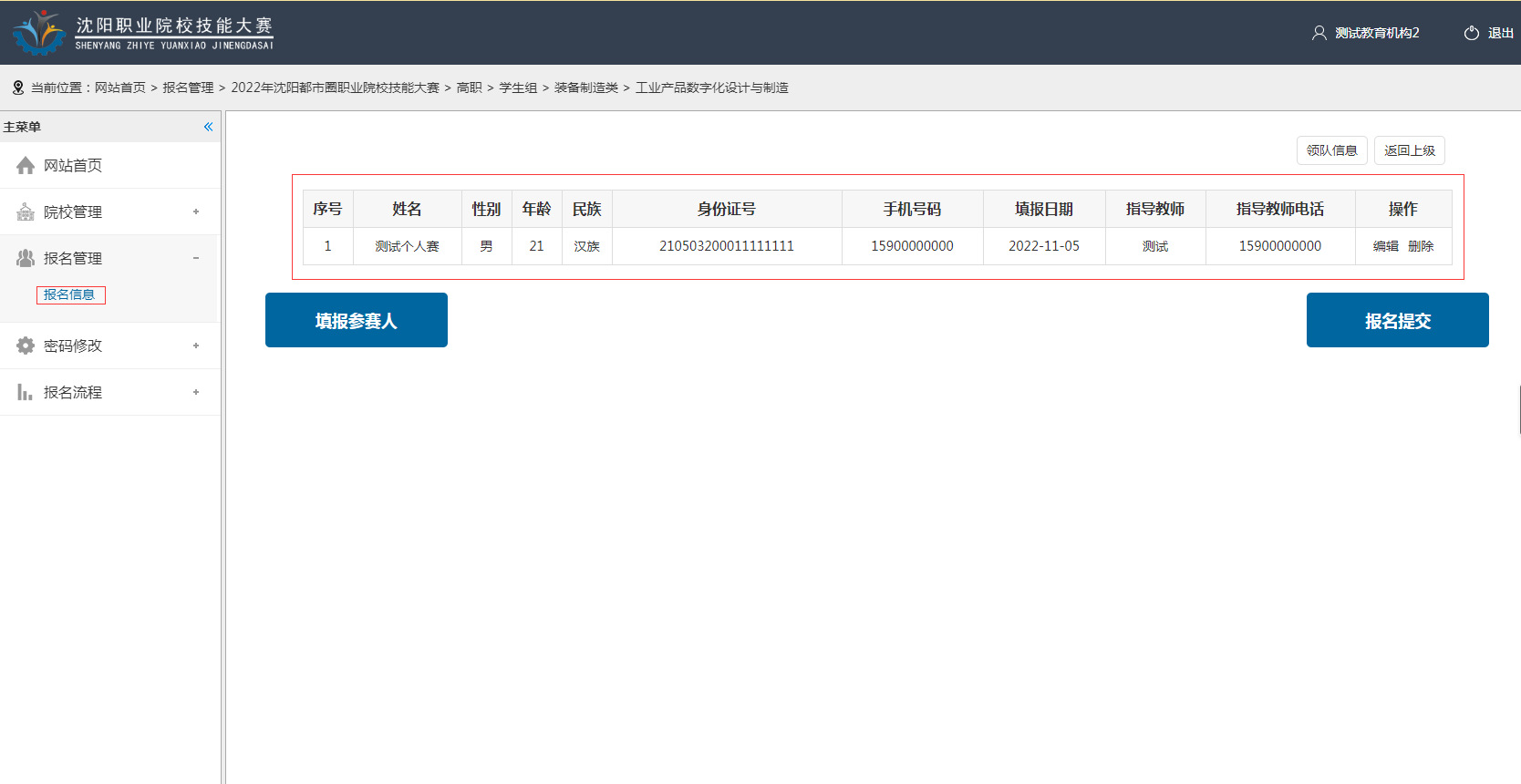Click 退出 to log out
This screenshot has width=1521, height=784.
coord(1501,33)
